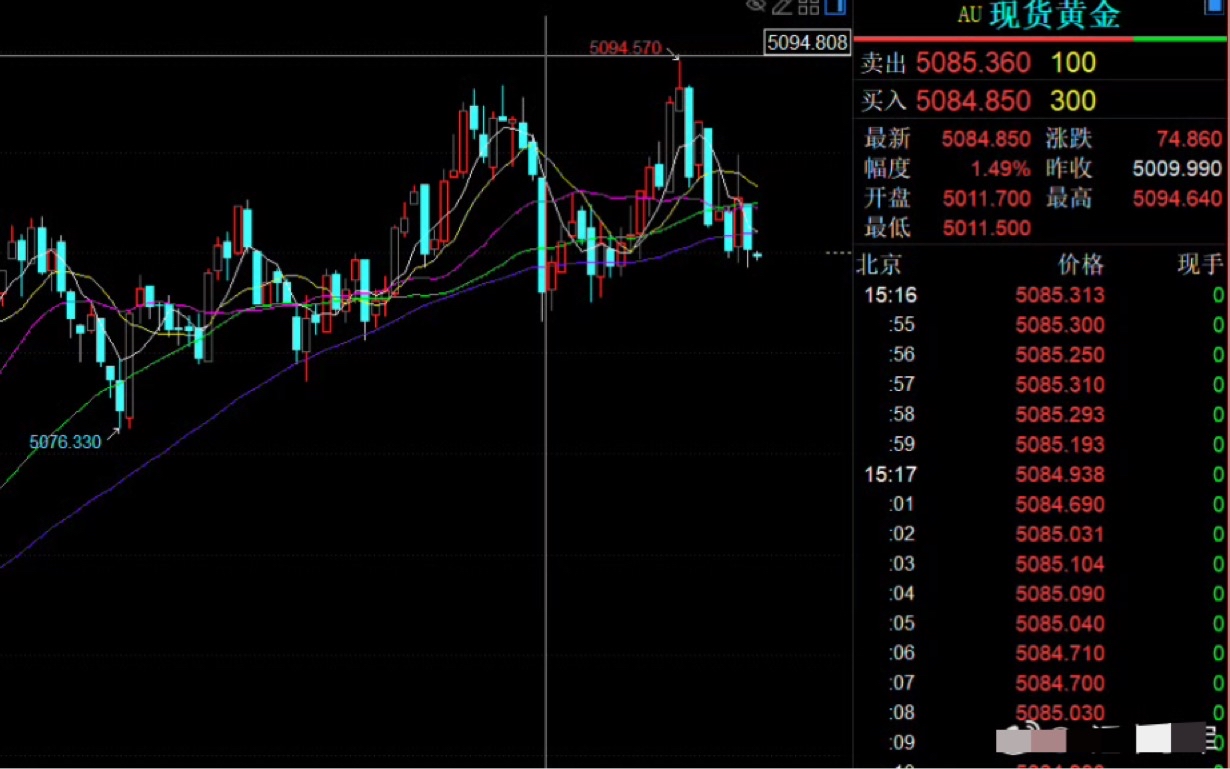1230x769 pixels.
Task: Select tick price 5085.031
Action: tap(1060, 534)
